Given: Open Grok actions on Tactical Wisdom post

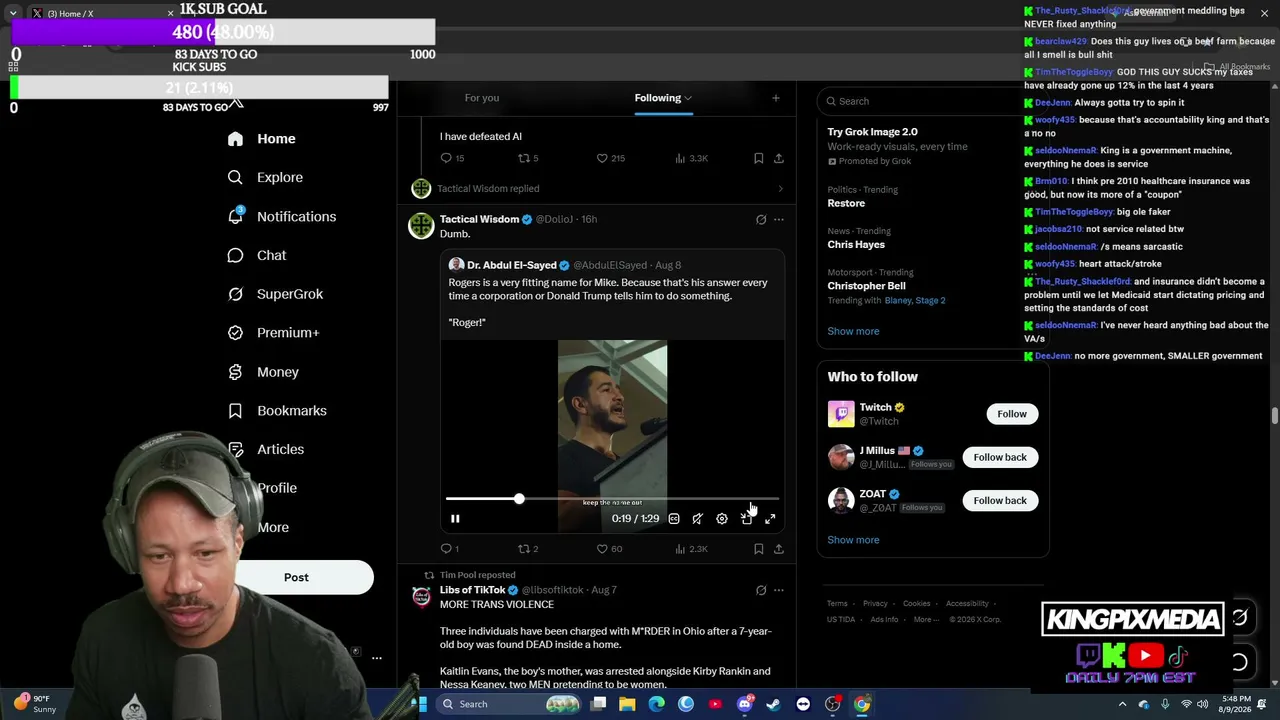Looking at the screenshot, I should pyautogui.click(x=761, y=220).
